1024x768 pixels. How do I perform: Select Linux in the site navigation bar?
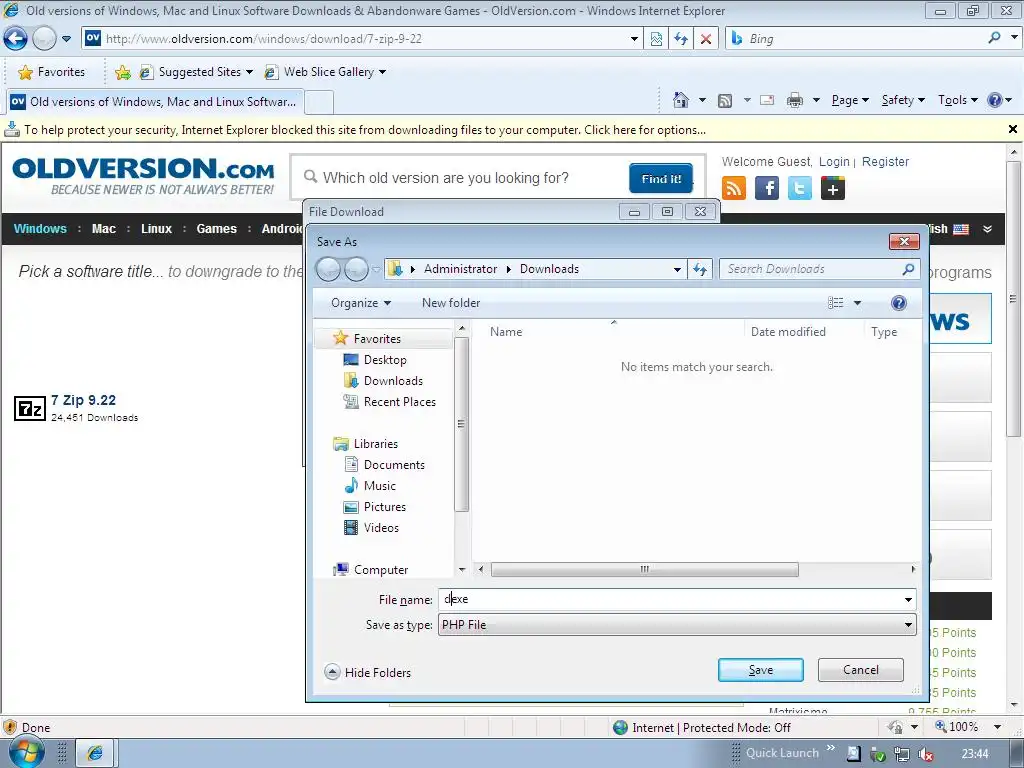point(157,229)
